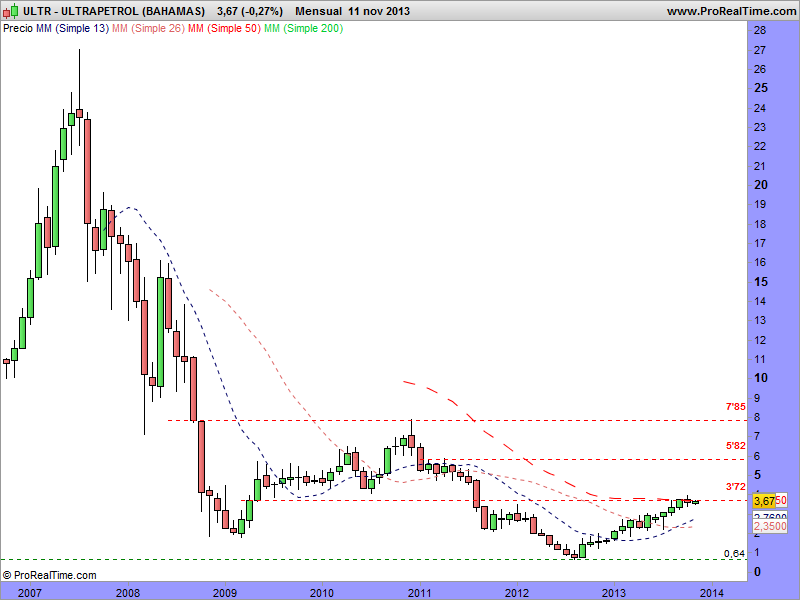Click the 2011 year label on time axis
The height and width of the screenshot is (600, 800).
(x=420, y=592)
